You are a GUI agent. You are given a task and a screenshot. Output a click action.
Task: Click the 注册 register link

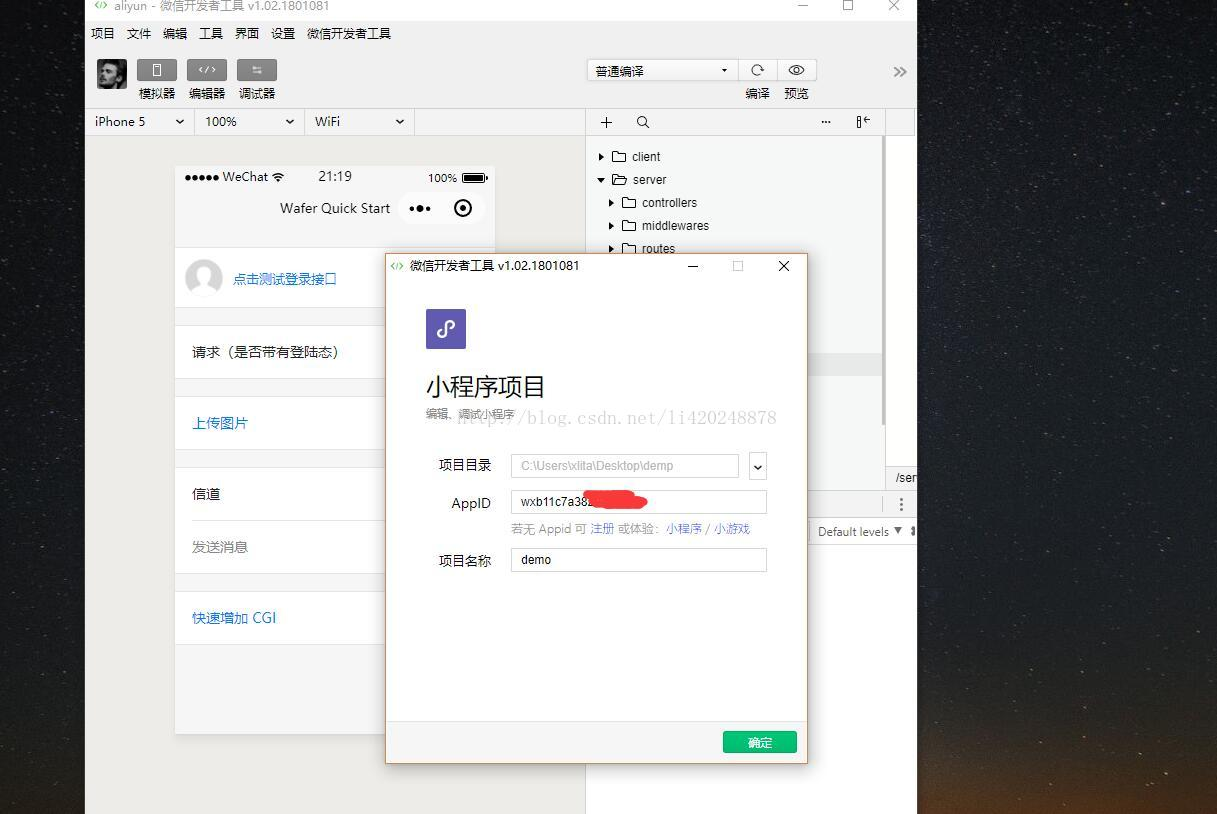(x=602, y=529)
